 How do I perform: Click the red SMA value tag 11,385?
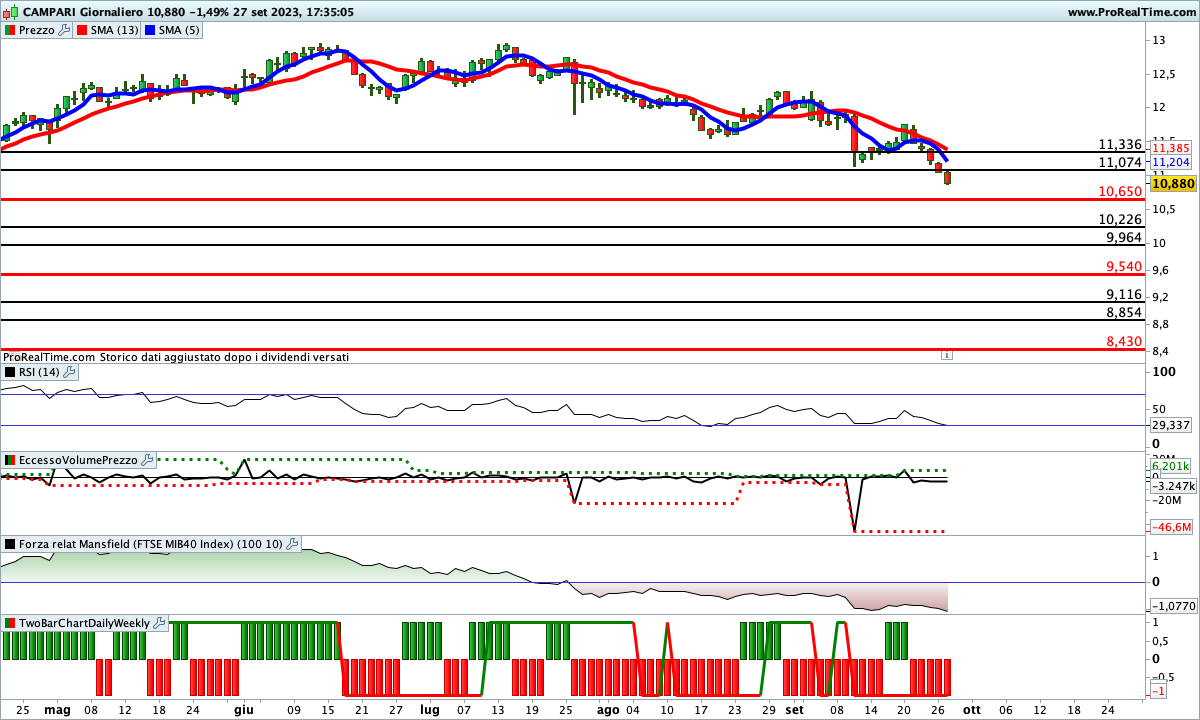(1172, 147)
